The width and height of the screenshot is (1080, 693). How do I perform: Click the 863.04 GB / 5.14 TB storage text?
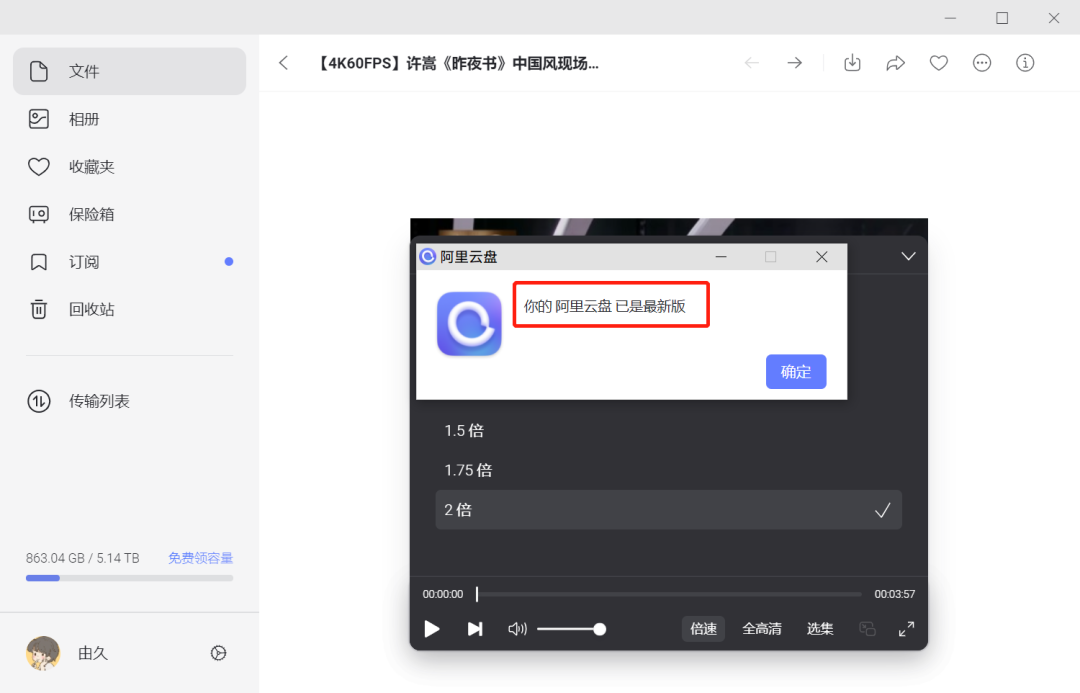click(83, 558)
